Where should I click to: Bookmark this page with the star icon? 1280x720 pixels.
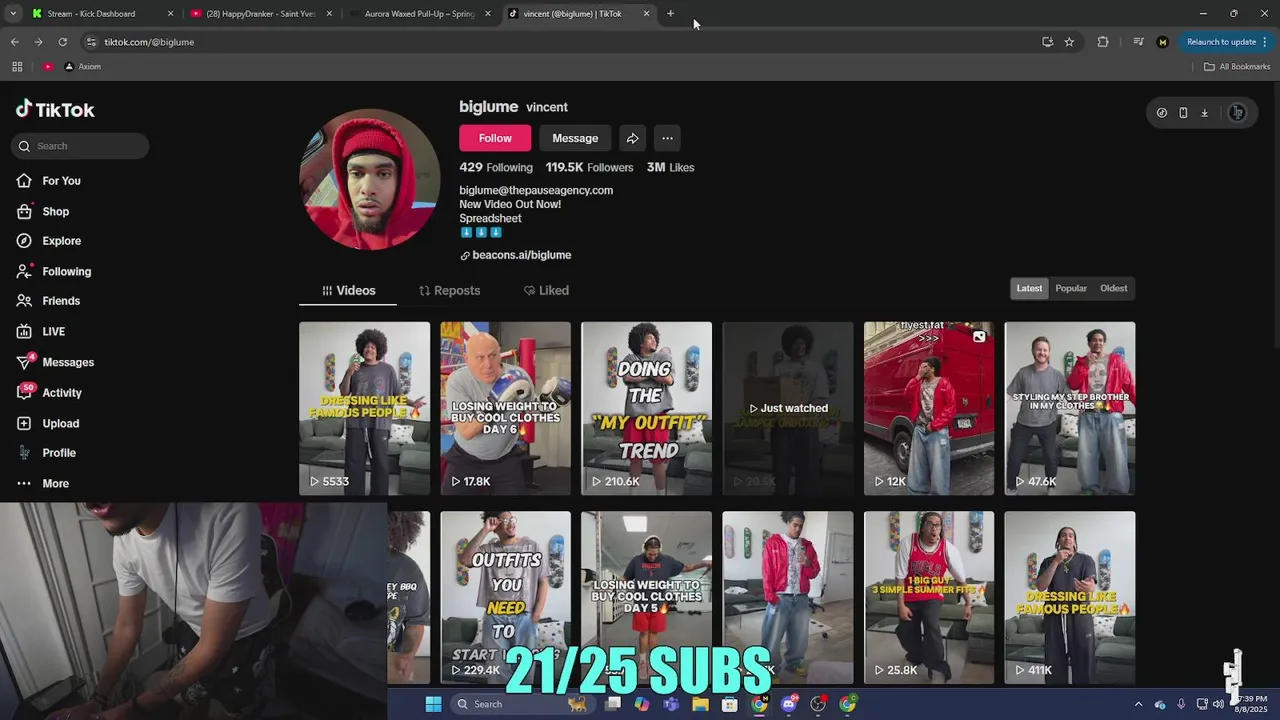tap(1069, 42)
